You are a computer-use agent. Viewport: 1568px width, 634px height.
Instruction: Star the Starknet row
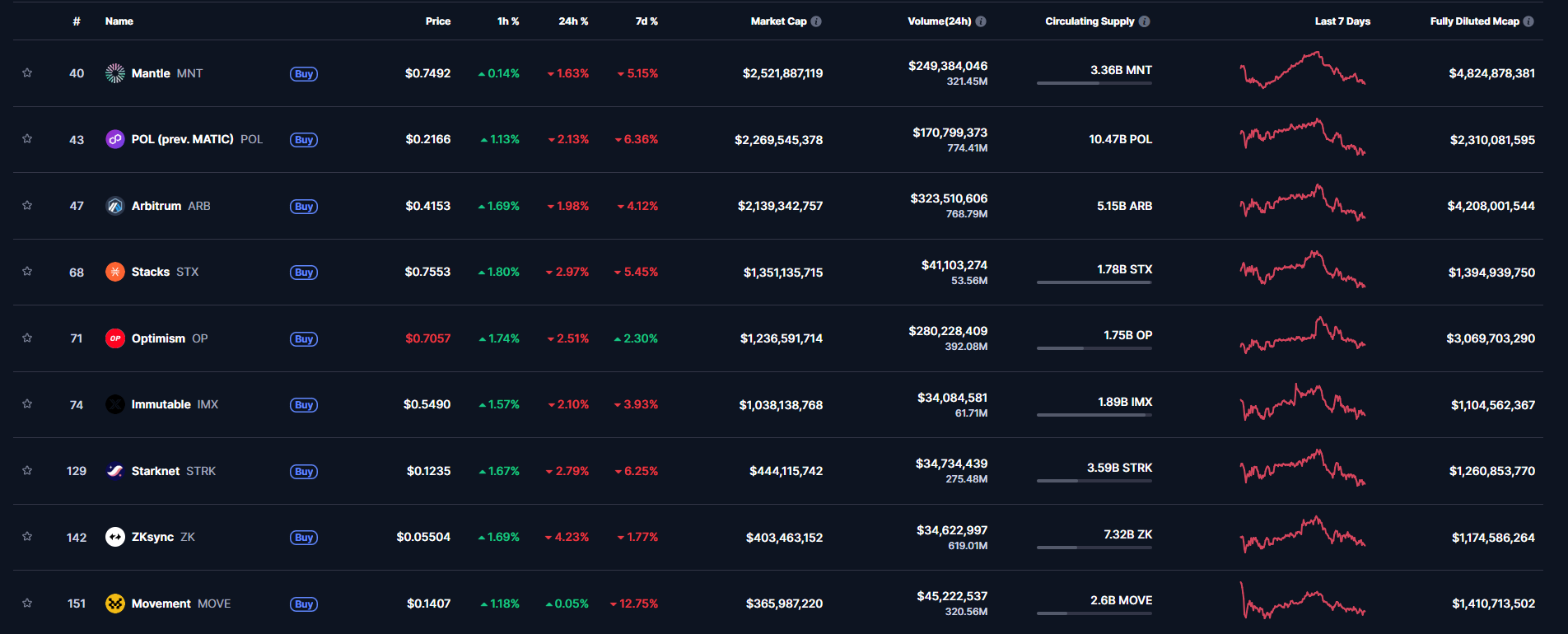27,471
